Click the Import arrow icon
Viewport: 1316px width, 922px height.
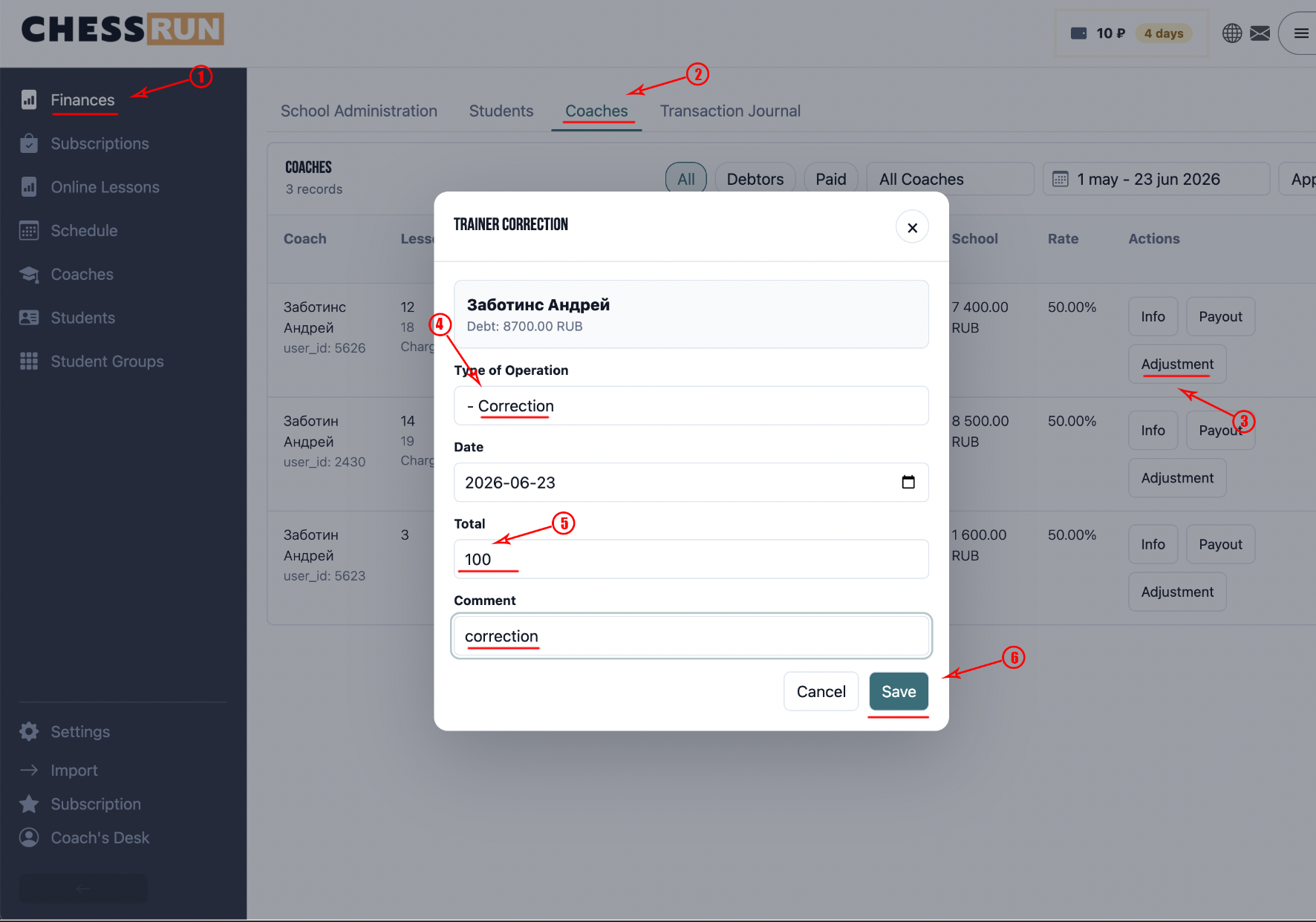pos(29,771)
